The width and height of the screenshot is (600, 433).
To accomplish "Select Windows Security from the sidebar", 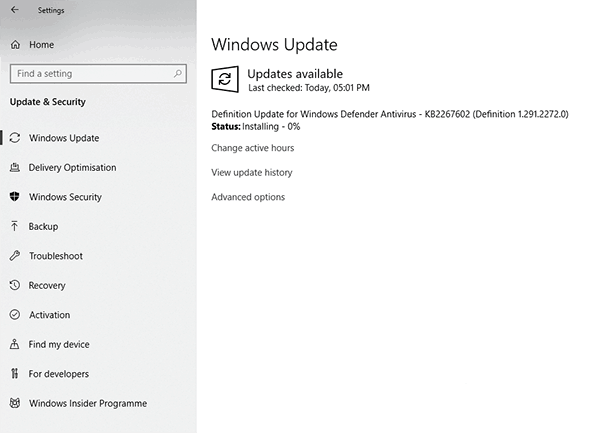I will (65, 197).
